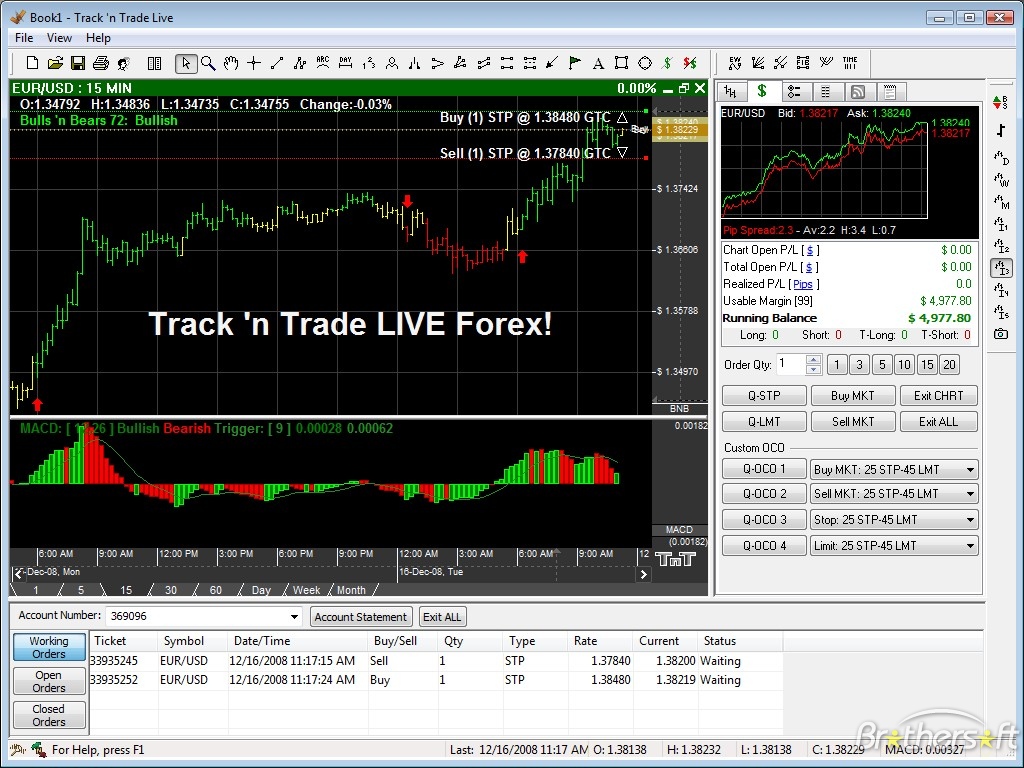Select the FIB Fibonacci tool
This screenshot has width=1024, height=768.
803,63
